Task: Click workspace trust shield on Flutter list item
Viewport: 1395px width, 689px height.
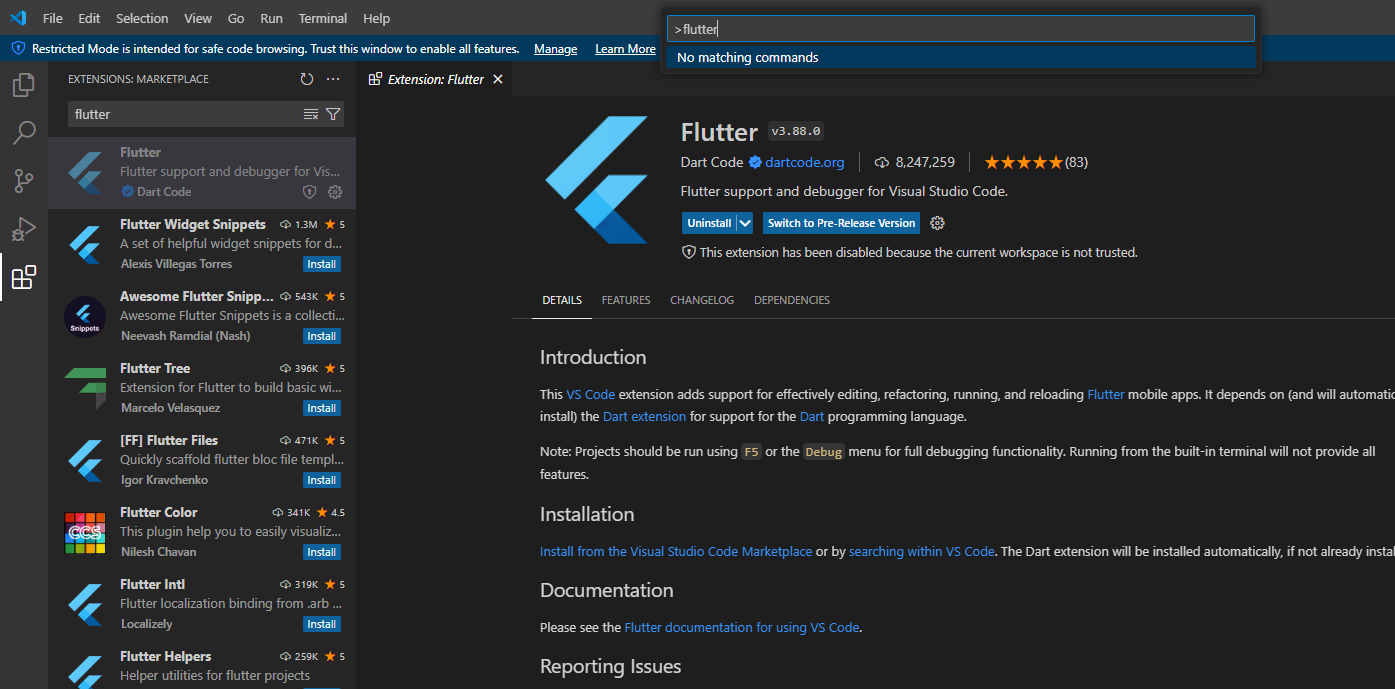Action: 310,192
